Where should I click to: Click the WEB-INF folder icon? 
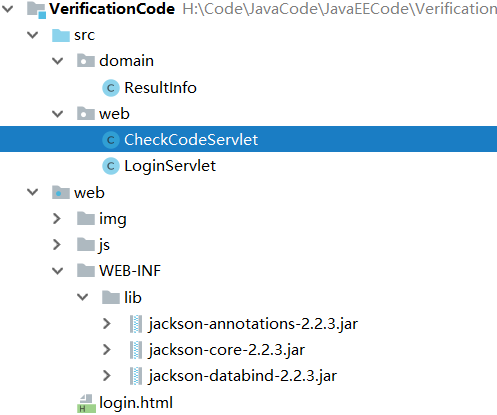[86, 270]
